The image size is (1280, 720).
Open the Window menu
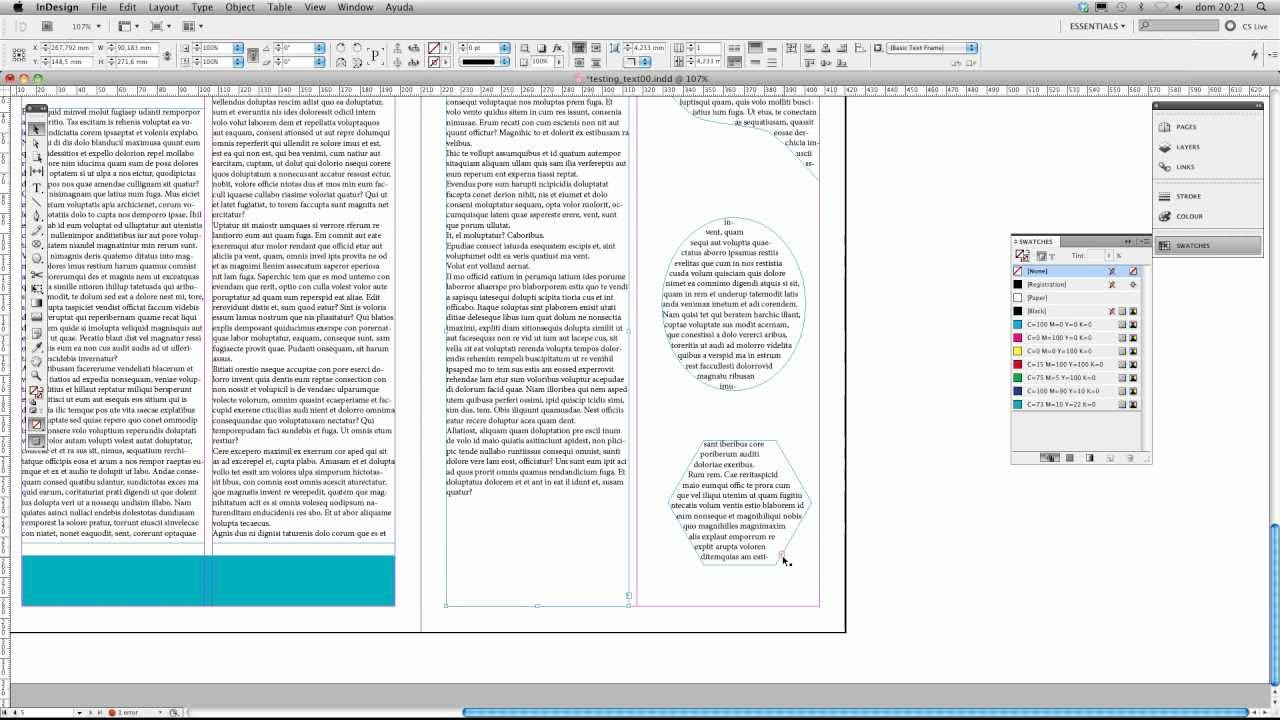[x=355, y=7]
